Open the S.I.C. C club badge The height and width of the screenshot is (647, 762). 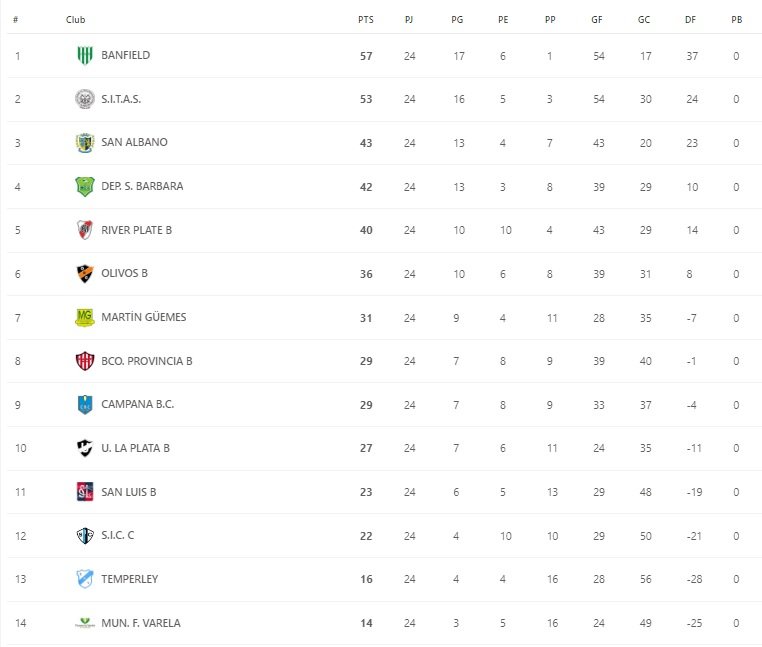(85, 535)
